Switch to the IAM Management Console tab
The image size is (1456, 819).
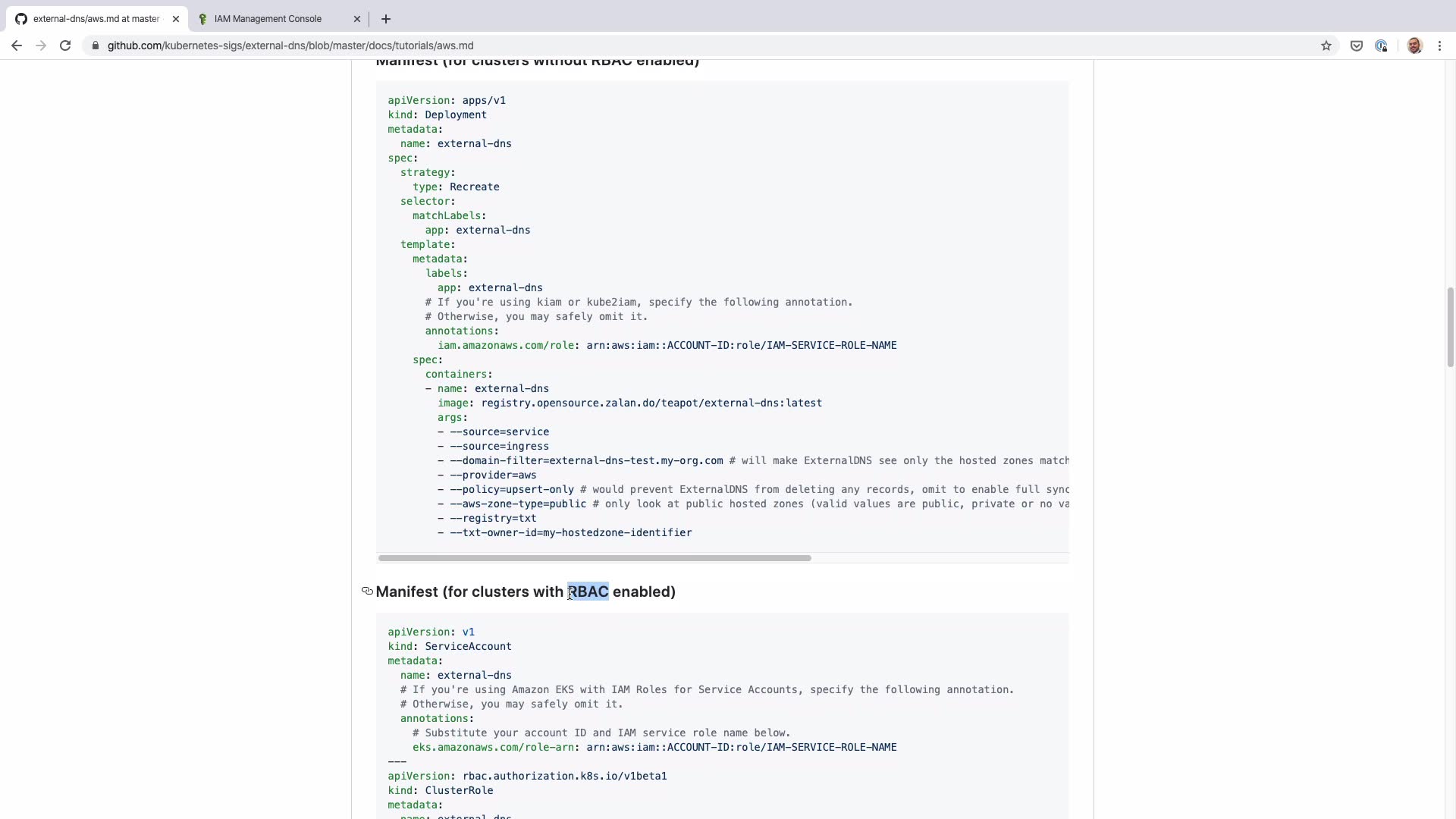tap(268, 19)
